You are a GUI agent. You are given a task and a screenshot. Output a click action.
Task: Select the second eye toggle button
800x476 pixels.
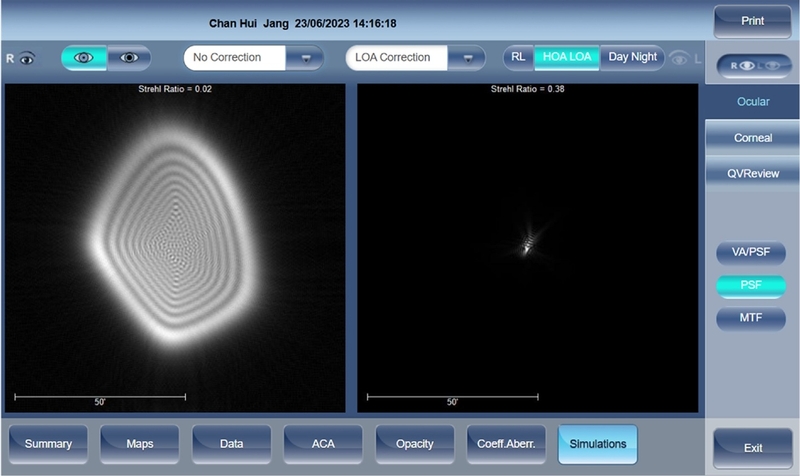130,58
